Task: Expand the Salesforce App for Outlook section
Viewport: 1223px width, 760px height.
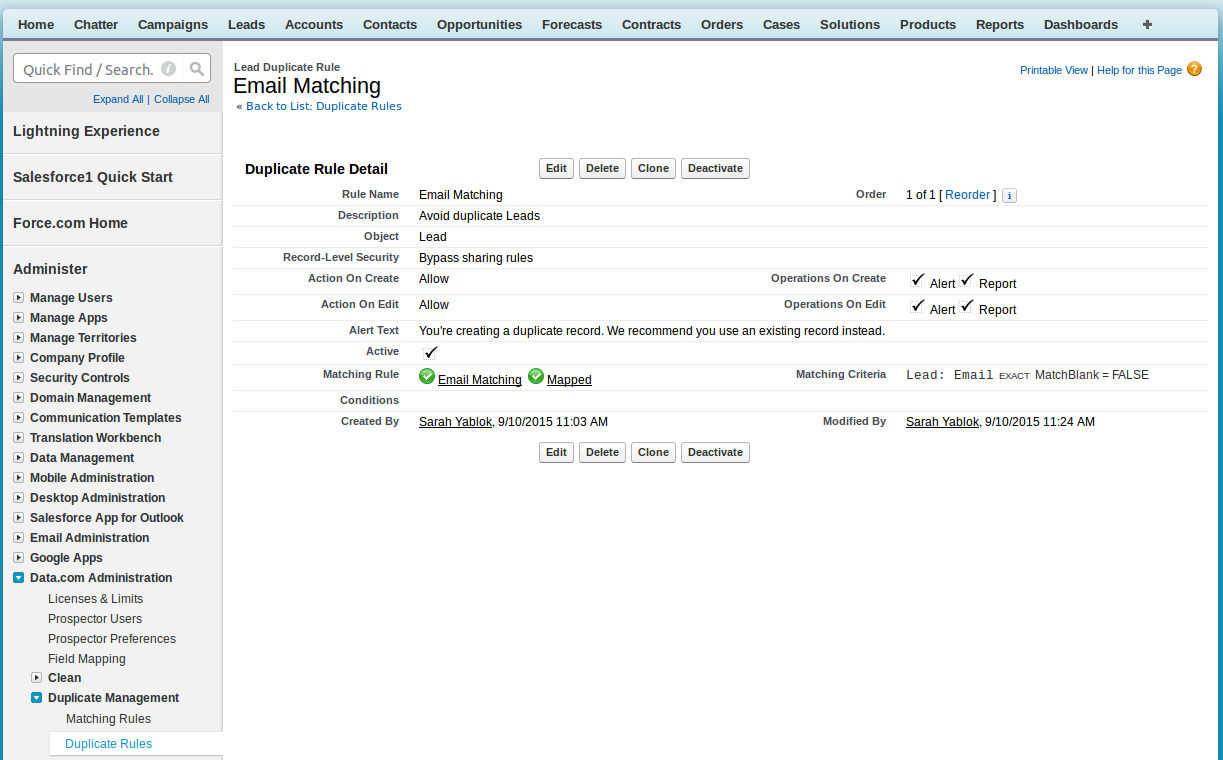Action: [x=19, y=518]
